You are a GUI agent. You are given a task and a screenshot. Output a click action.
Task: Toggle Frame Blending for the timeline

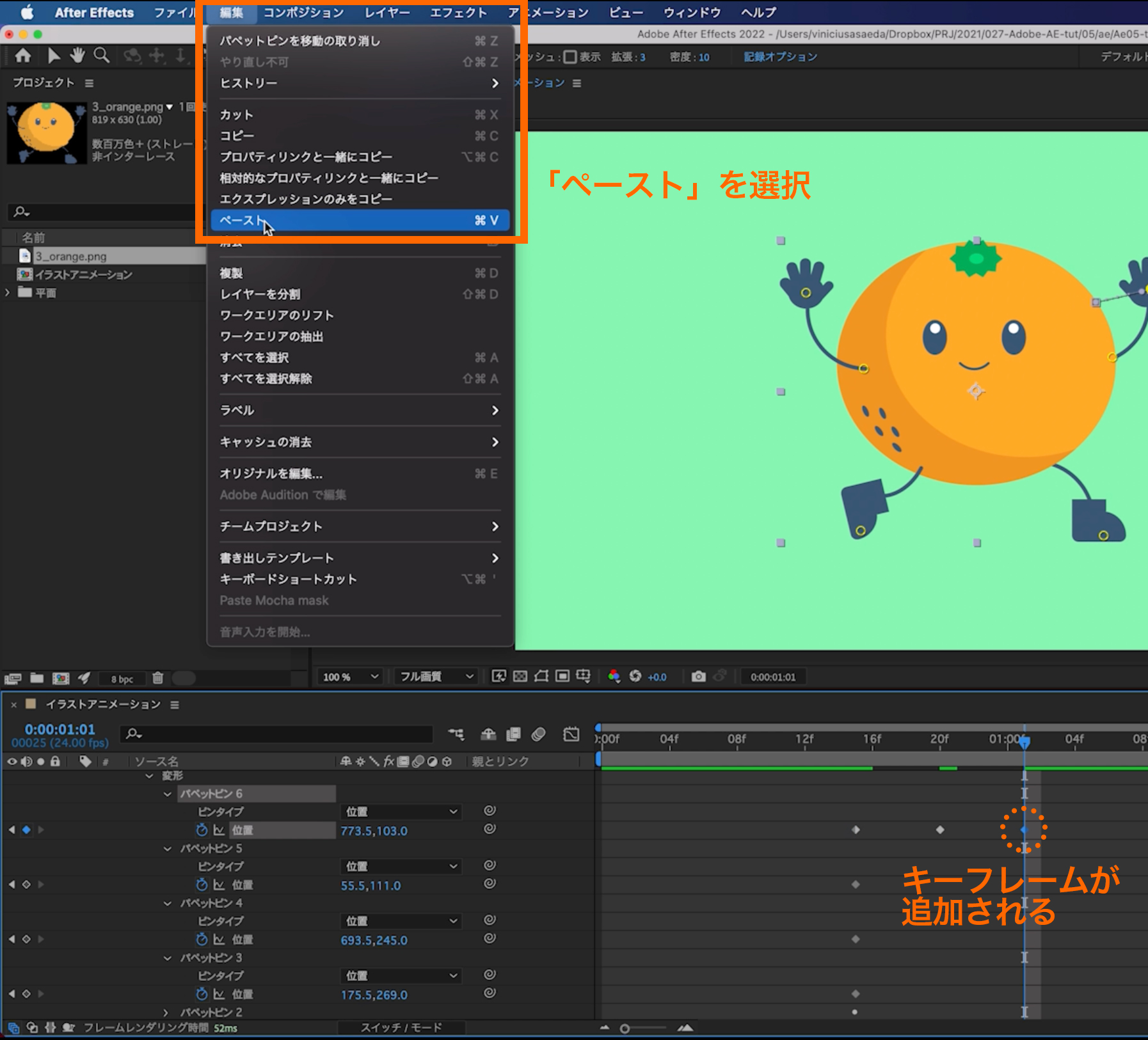513,734
